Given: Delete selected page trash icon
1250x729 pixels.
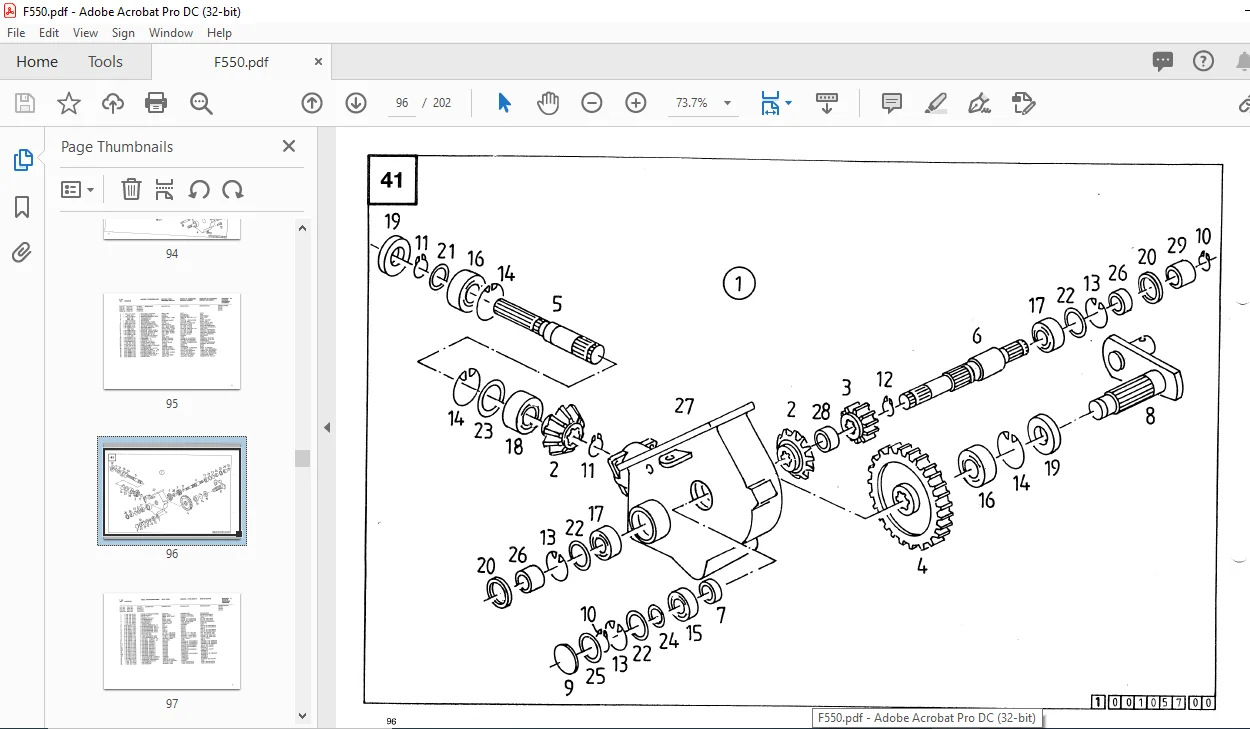Looking at the screenshot, I should coord(131,190).
